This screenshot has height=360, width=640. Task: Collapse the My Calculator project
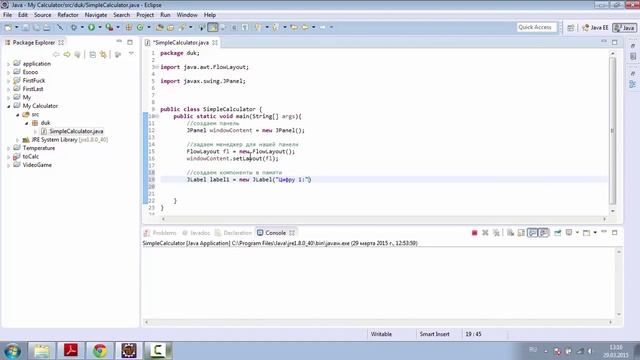(9, 106)
